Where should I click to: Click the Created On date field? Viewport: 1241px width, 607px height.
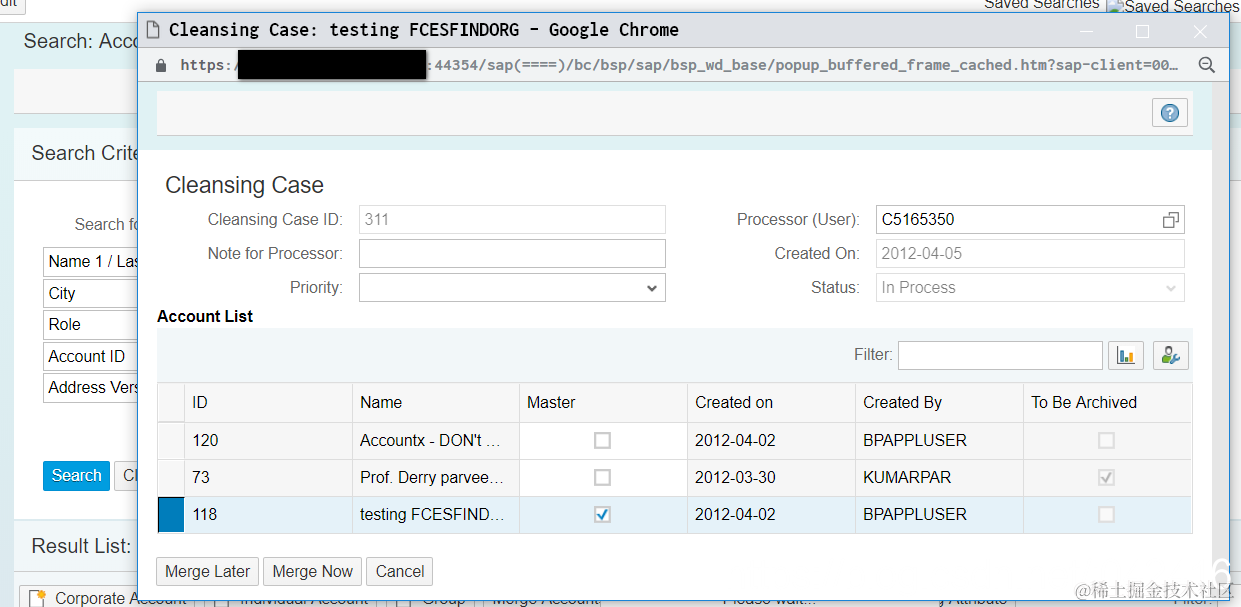point(1030,254)
